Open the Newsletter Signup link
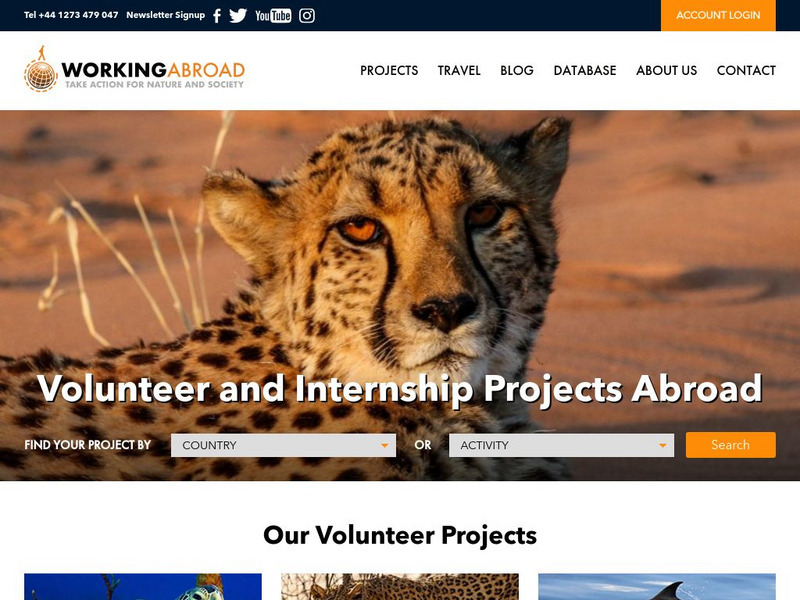The image size is (800, 600). (165, 15)
